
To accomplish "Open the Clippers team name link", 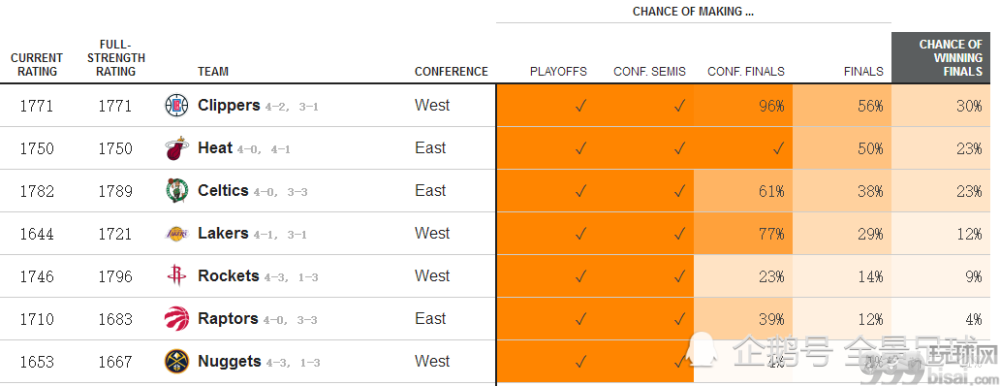I will [229, 105].
